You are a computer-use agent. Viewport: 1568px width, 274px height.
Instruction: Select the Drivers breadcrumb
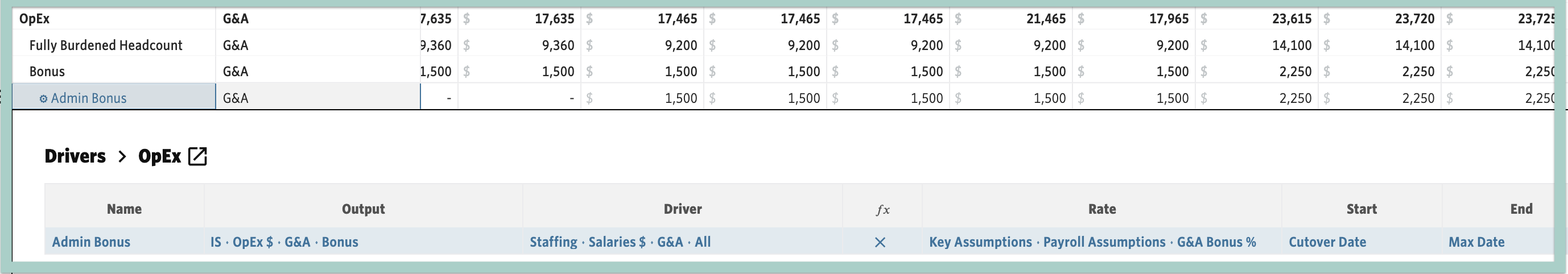pyautogui.click(x=75, y=156)
